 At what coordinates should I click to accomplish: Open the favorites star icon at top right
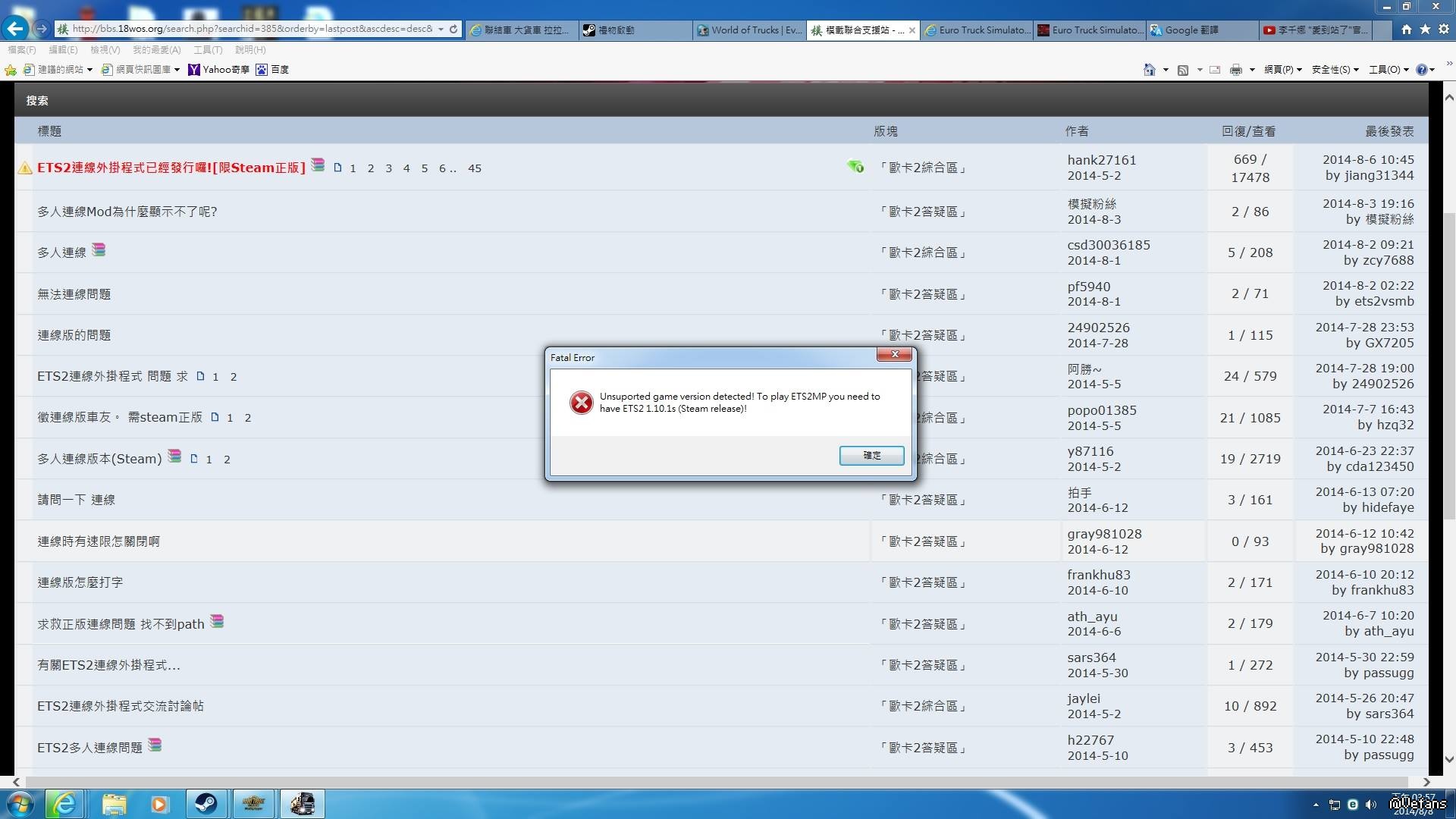point(1425,29)
